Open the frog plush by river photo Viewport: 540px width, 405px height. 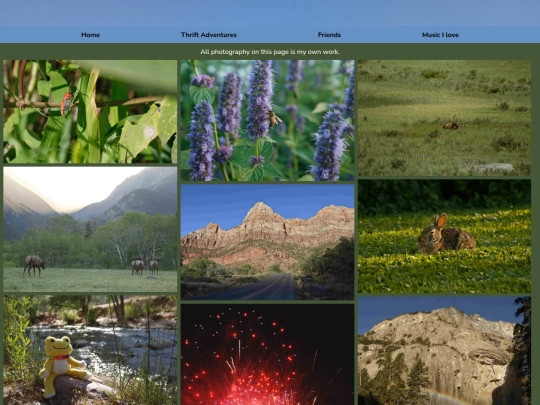point(90,350)
